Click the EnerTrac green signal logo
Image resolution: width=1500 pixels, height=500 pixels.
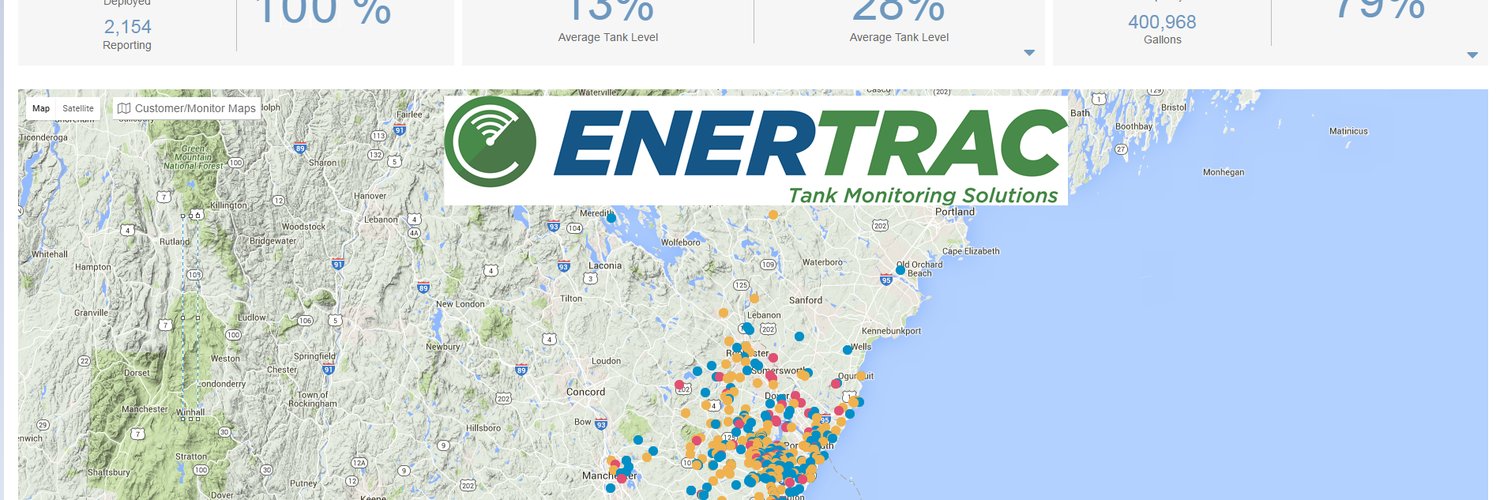click(490, 143)
